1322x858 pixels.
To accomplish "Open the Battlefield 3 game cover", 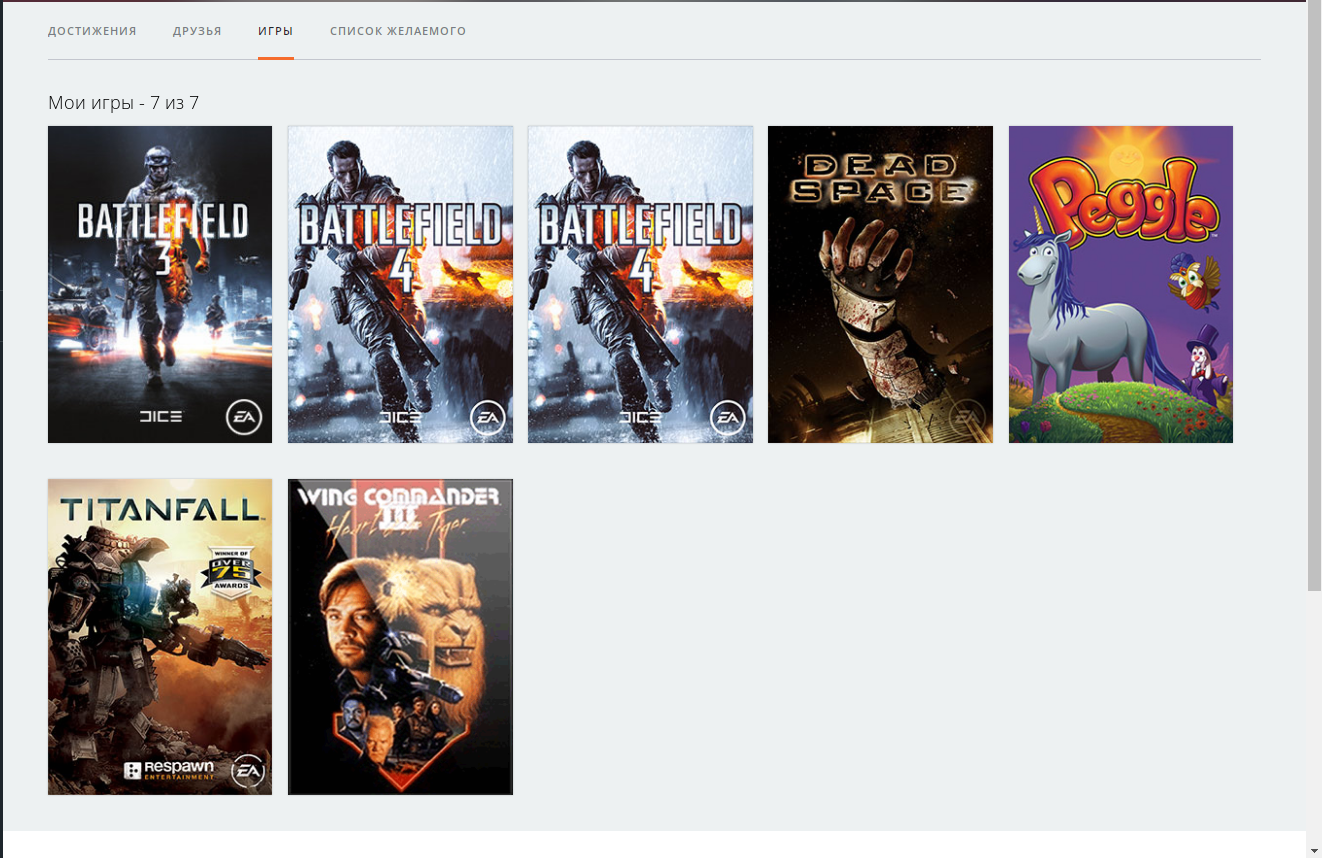I will tap(160, 284).
